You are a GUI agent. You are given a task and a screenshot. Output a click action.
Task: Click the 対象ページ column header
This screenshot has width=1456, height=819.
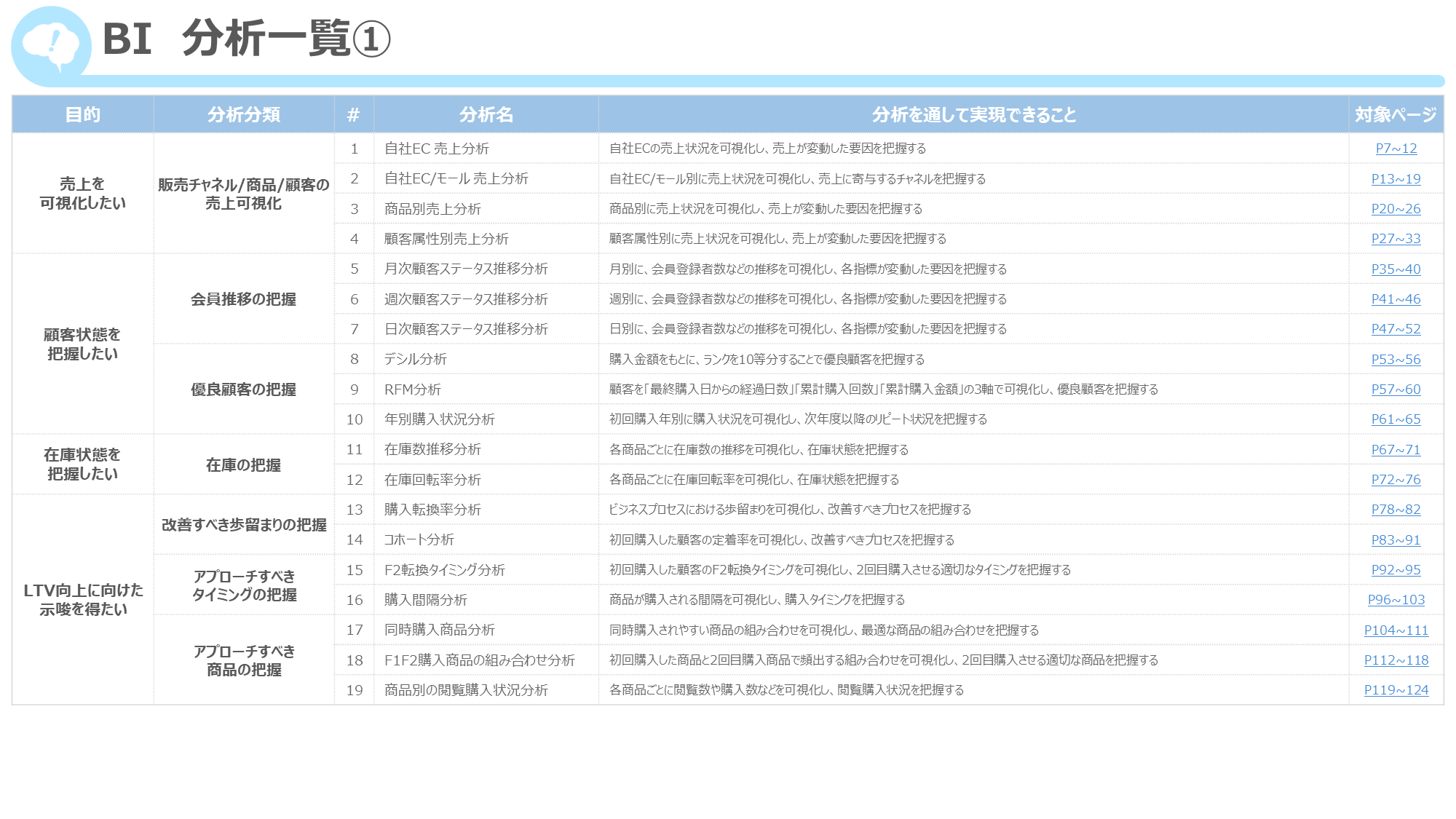tap(1396, 114)
